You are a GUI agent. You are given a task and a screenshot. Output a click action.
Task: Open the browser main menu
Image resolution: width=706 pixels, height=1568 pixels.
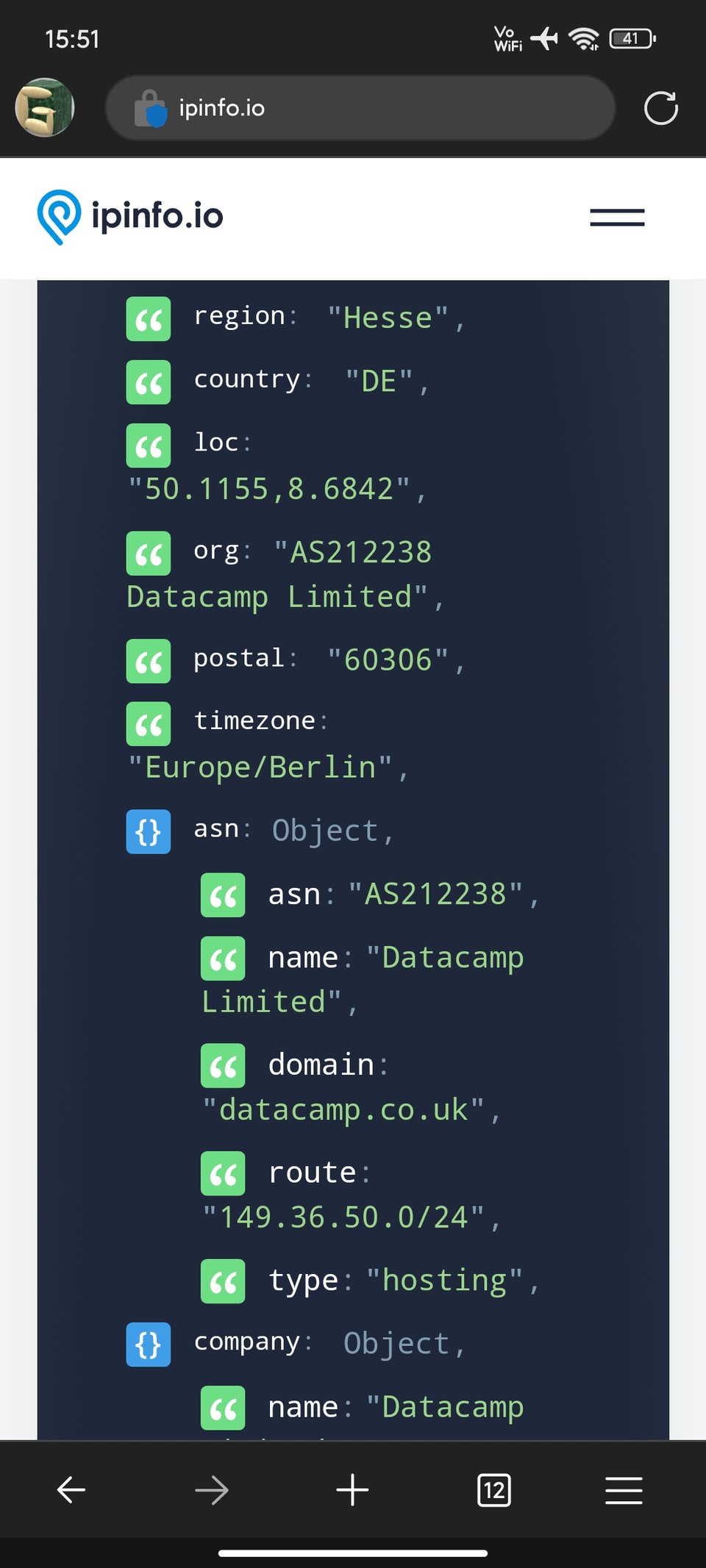[624, 1490]
